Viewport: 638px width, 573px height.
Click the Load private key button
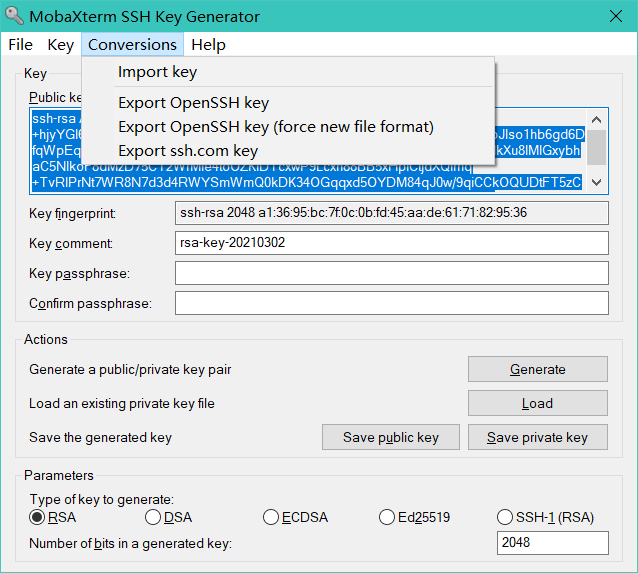(x=537, y=403)
